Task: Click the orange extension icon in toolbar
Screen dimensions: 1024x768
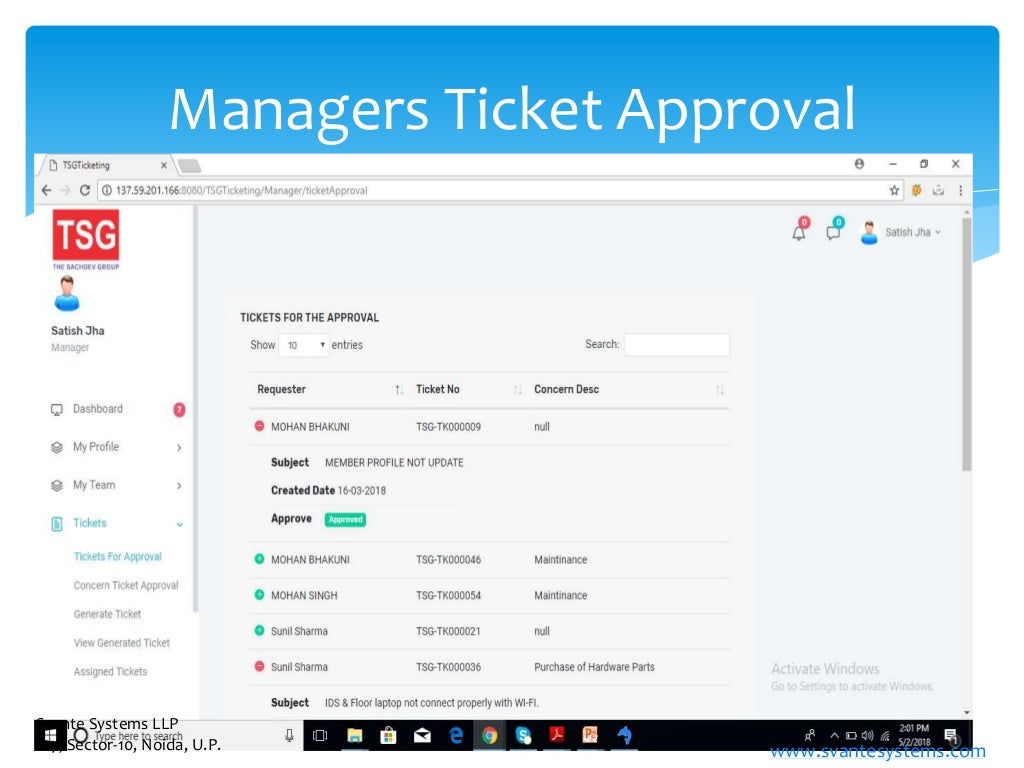Action: [916, 190]
